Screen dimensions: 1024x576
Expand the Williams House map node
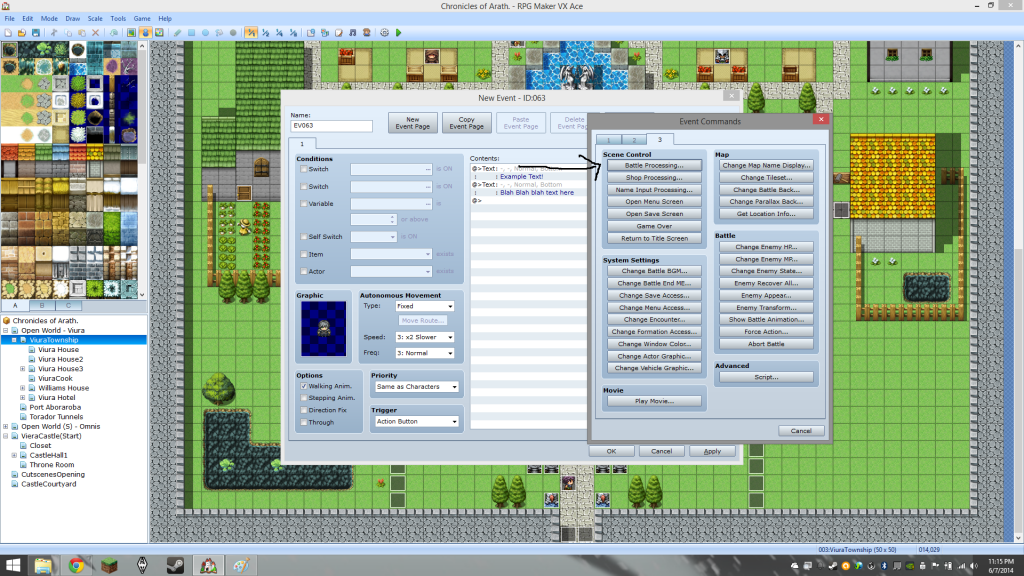[x=22, y=388]
